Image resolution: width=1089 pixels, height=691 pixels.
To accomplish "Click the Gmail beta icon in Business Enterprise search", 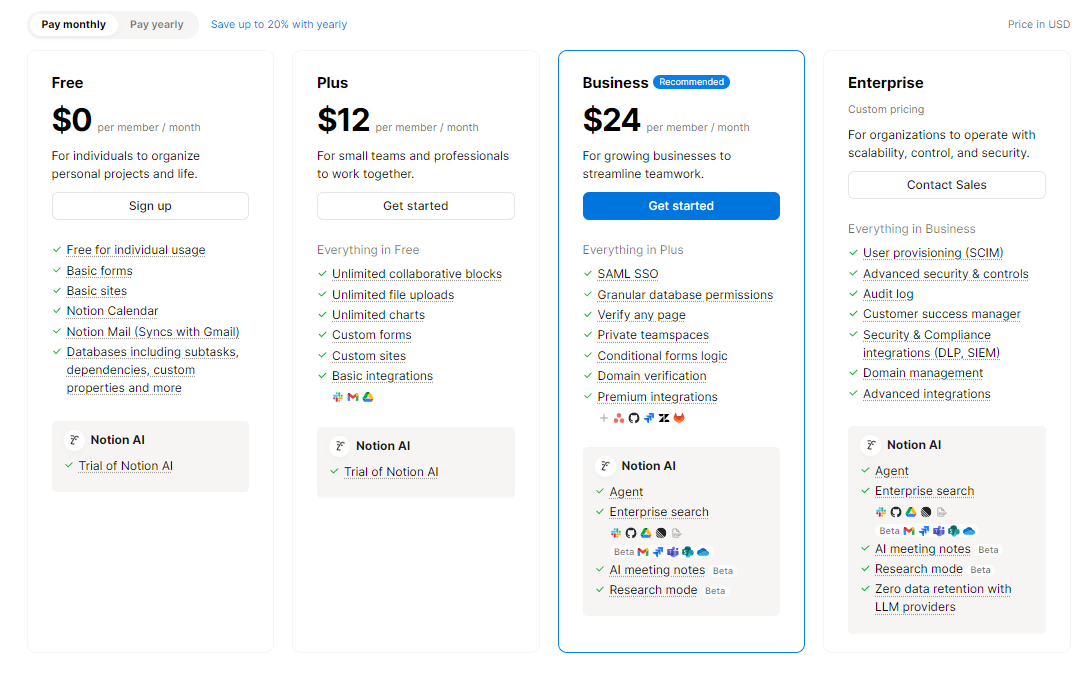I will point(643,552).
